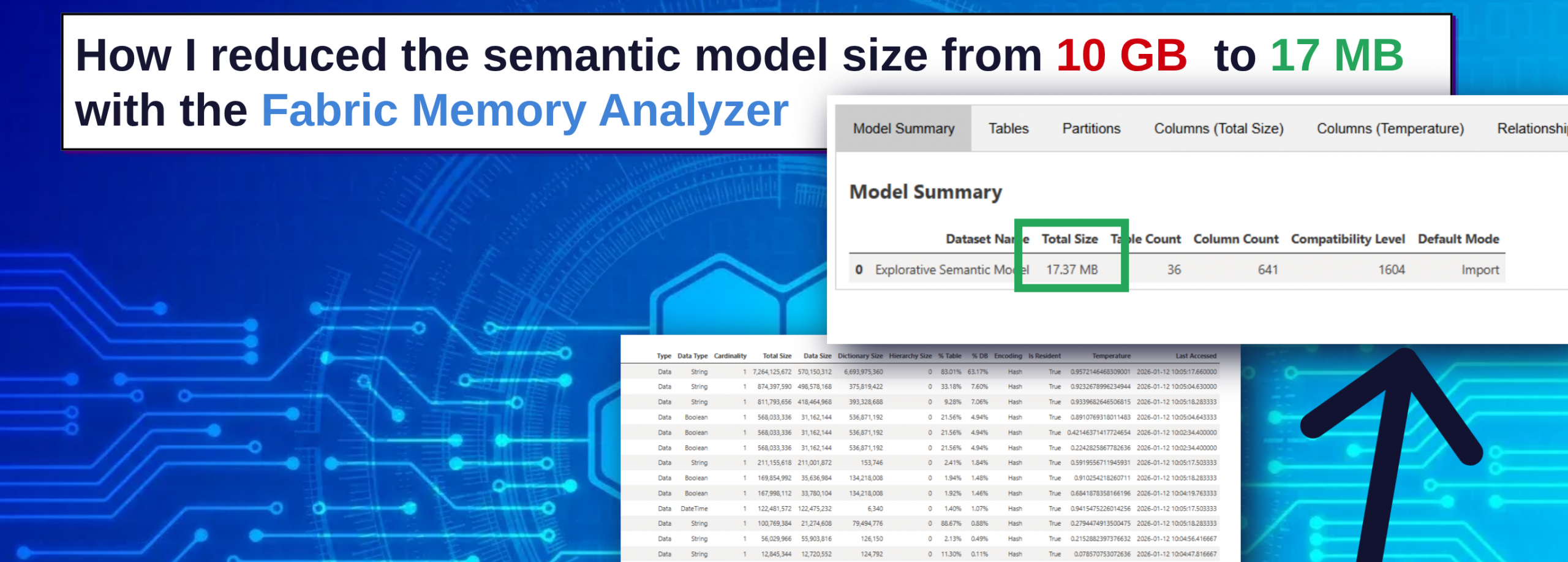This screenshot has width=1568, height=562.
Task: Select the Columns (Total Size) tab
Action: point(1218,129)
